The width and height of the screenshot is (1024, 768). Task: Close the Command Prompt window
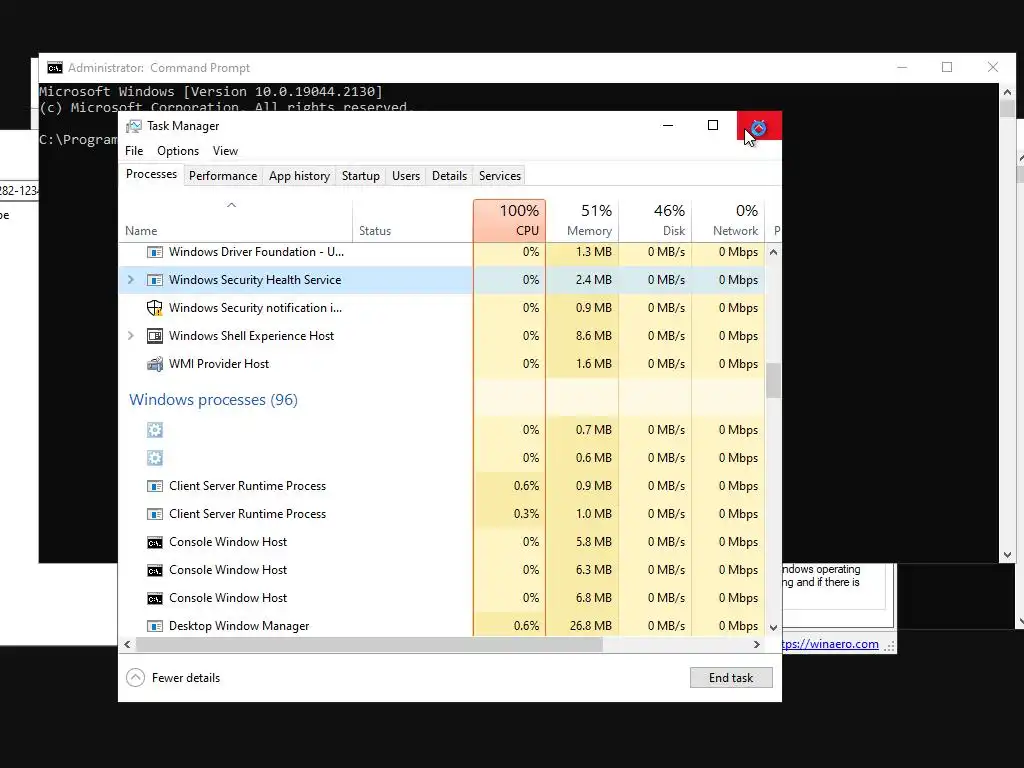[x=993, y=67]
